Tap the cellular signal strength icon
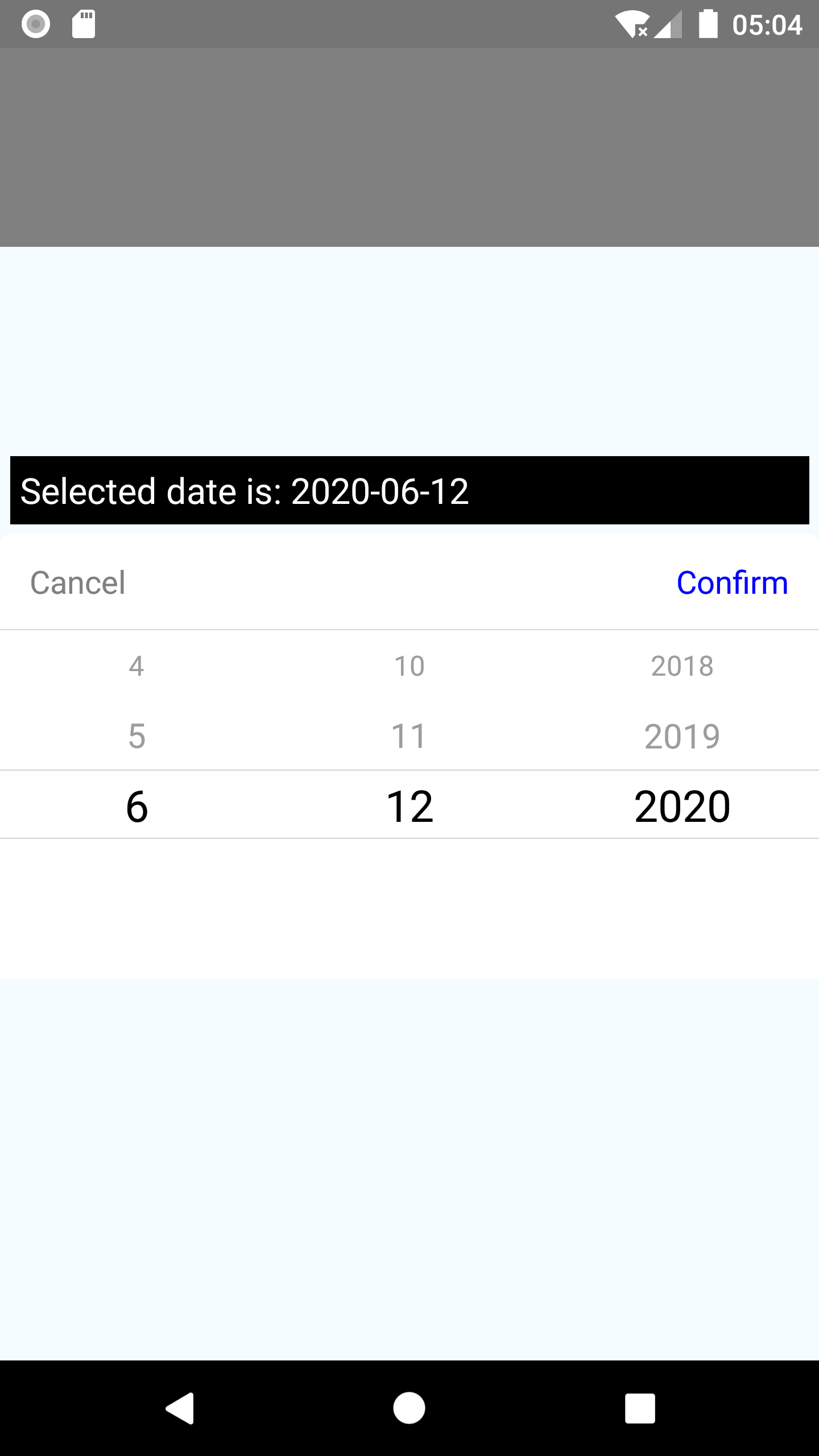The width and height of the screenshot is (819, 1456). tap(668, 25)
